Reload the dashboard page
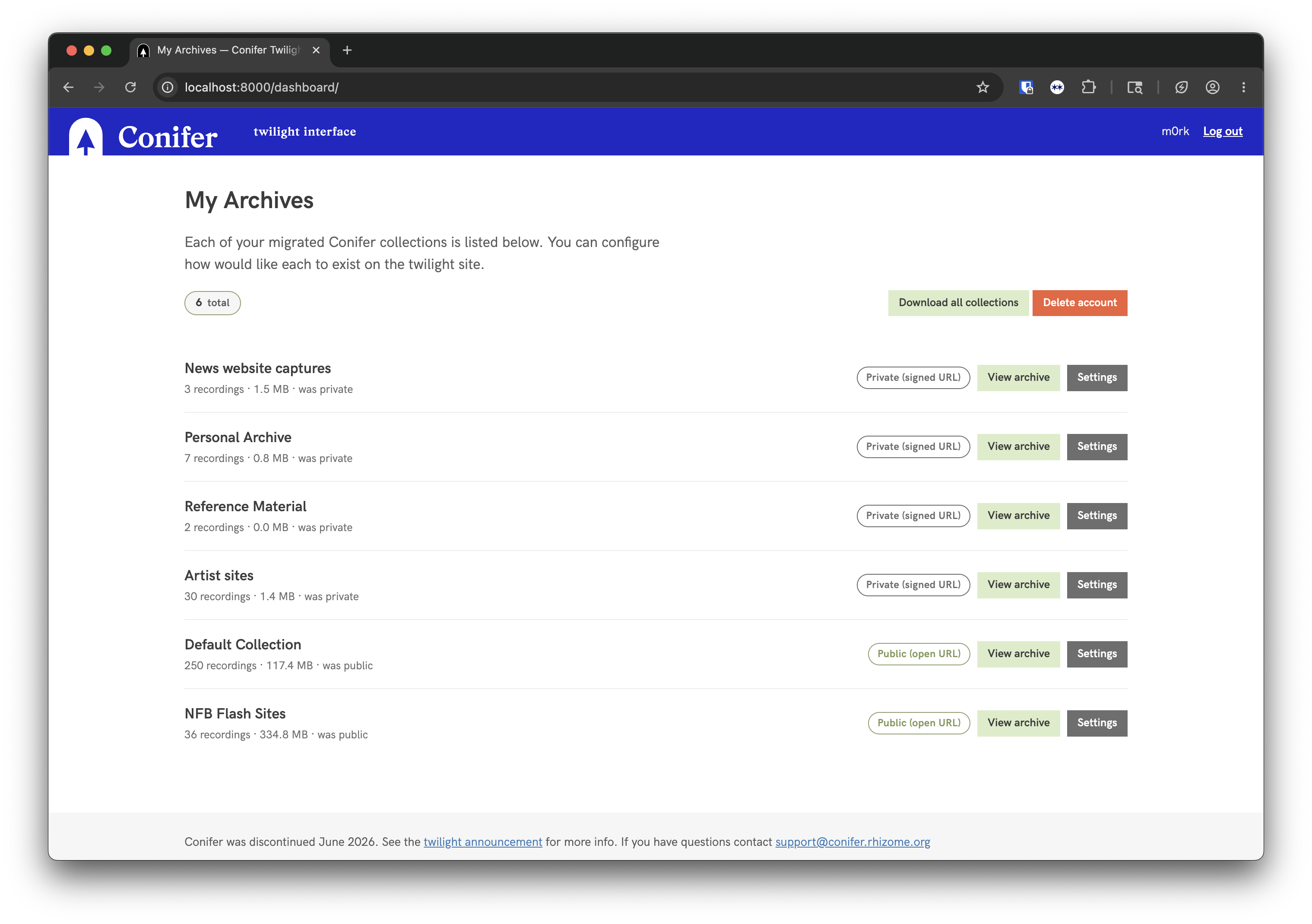The image size is (1312, 924). pos(131,87)
